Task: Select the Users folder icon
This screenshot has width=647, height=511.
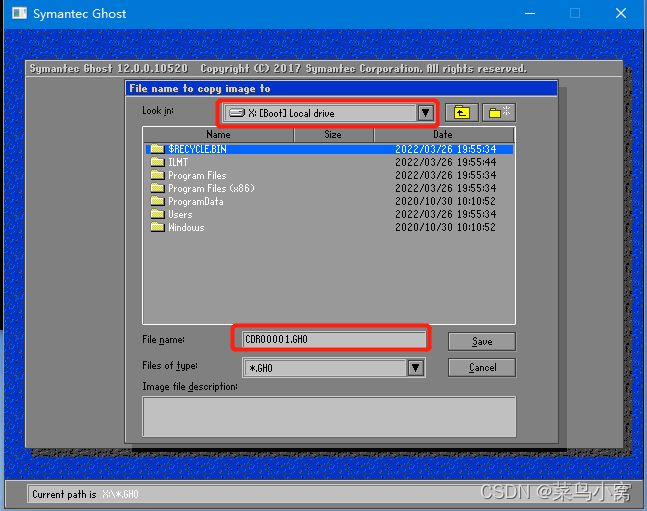Action: 157,214
